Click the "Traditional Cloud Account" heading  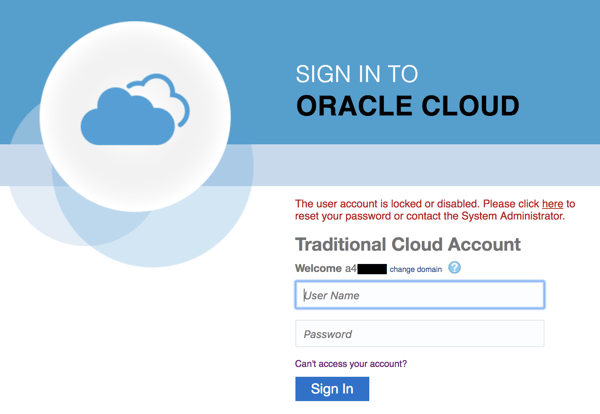(408, 244)
